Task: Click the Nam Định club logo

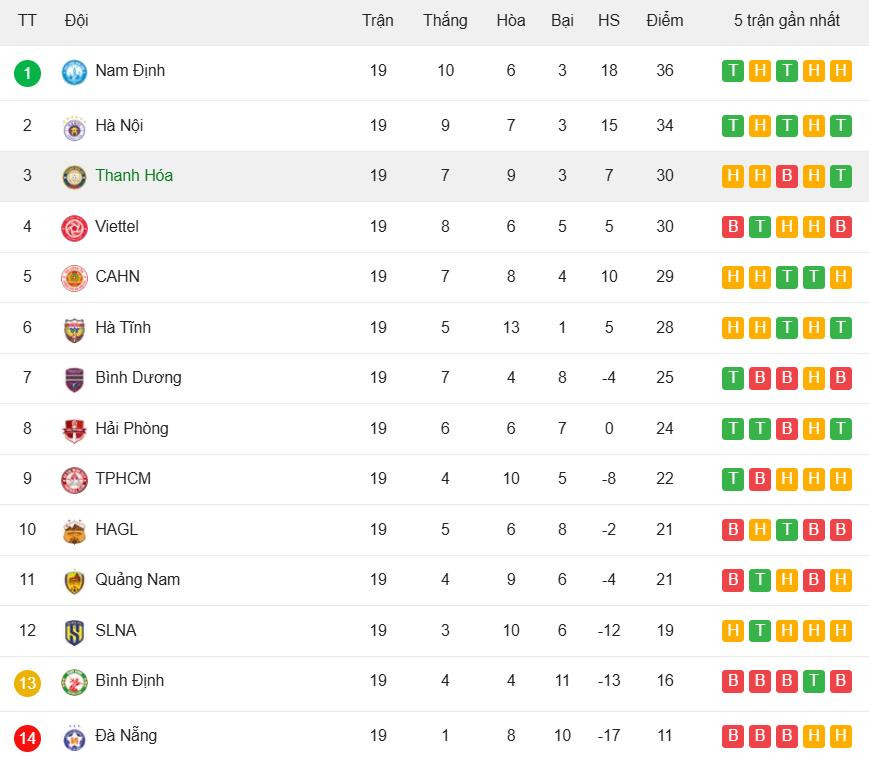Action: 75,72
